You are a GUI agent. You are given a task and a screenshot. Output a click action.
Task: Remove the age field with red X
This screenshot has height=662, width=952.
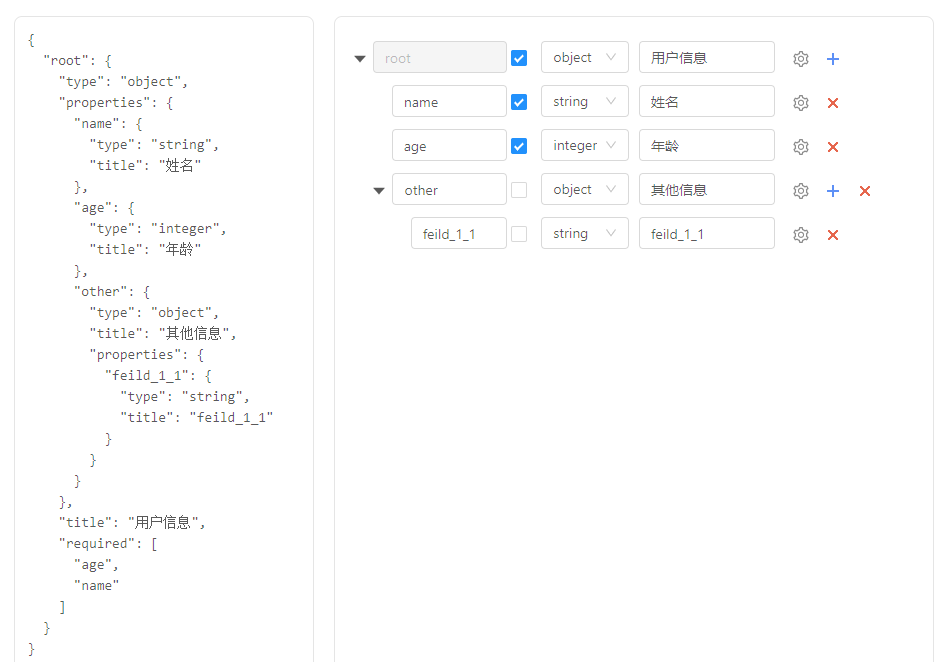tap(833, 147)
